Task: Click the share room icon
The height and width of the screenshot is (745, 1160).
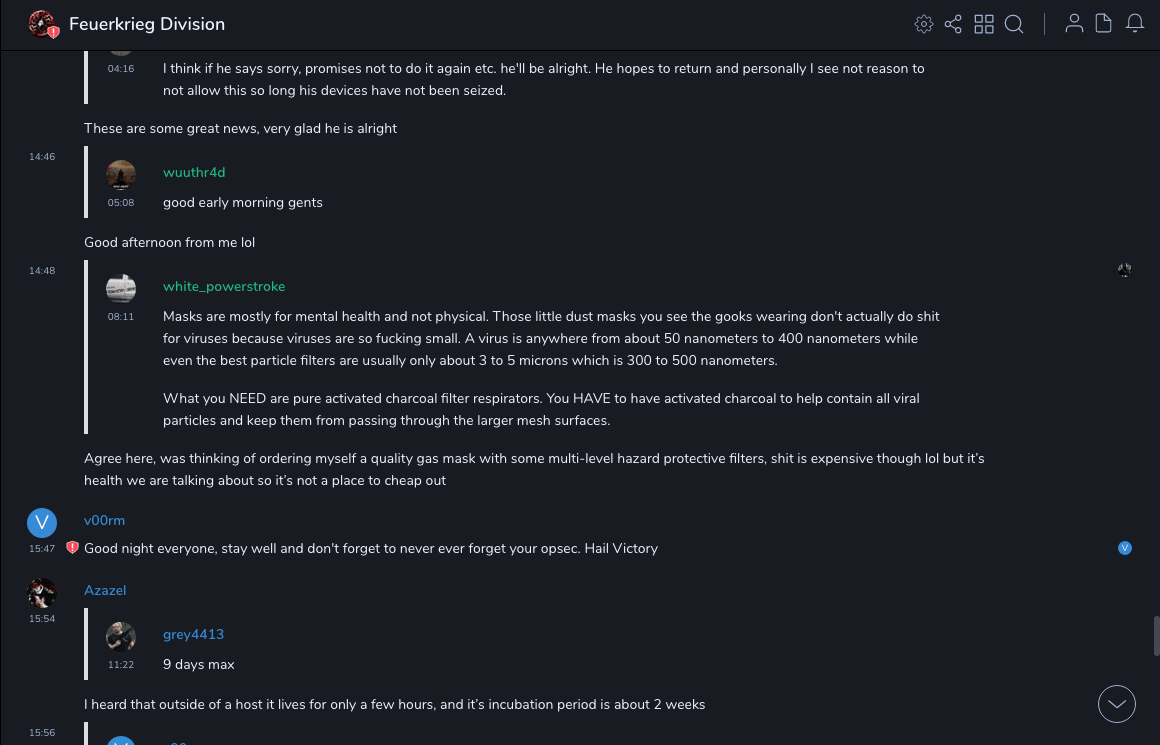Action: point(953,24)
